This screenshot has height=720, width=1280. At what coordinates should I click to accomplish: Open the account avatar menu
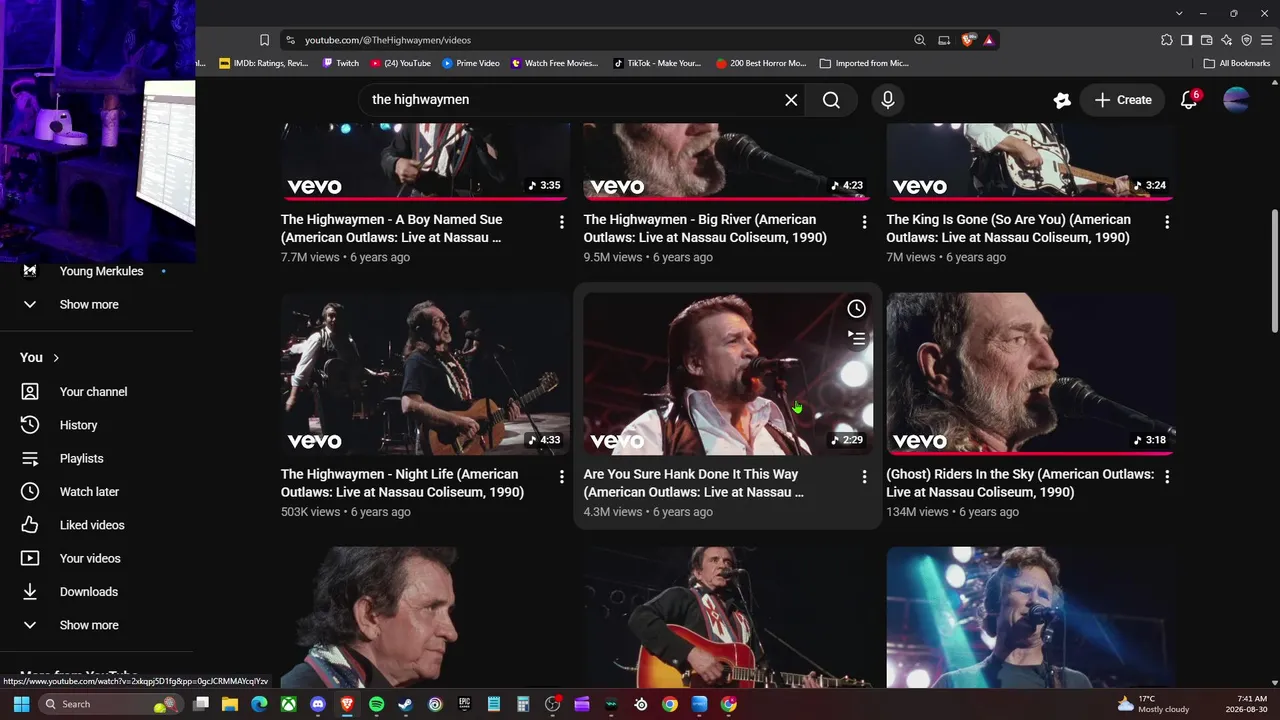[1236, 100]
